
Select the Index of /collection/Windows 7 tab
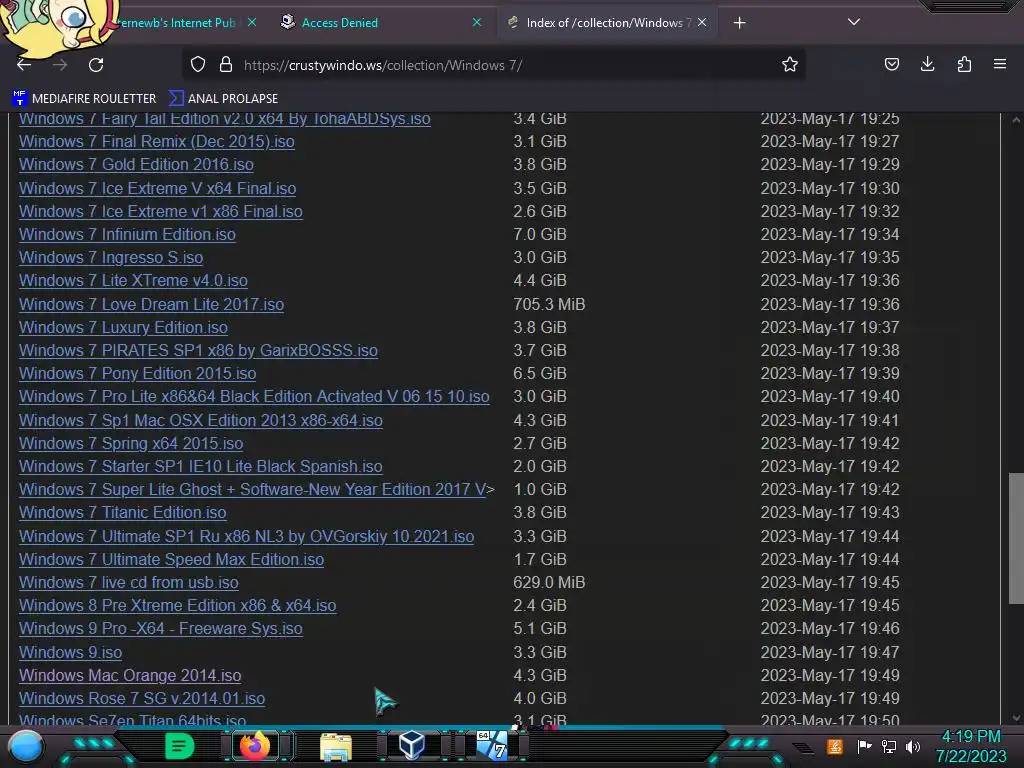click(607, 23)
